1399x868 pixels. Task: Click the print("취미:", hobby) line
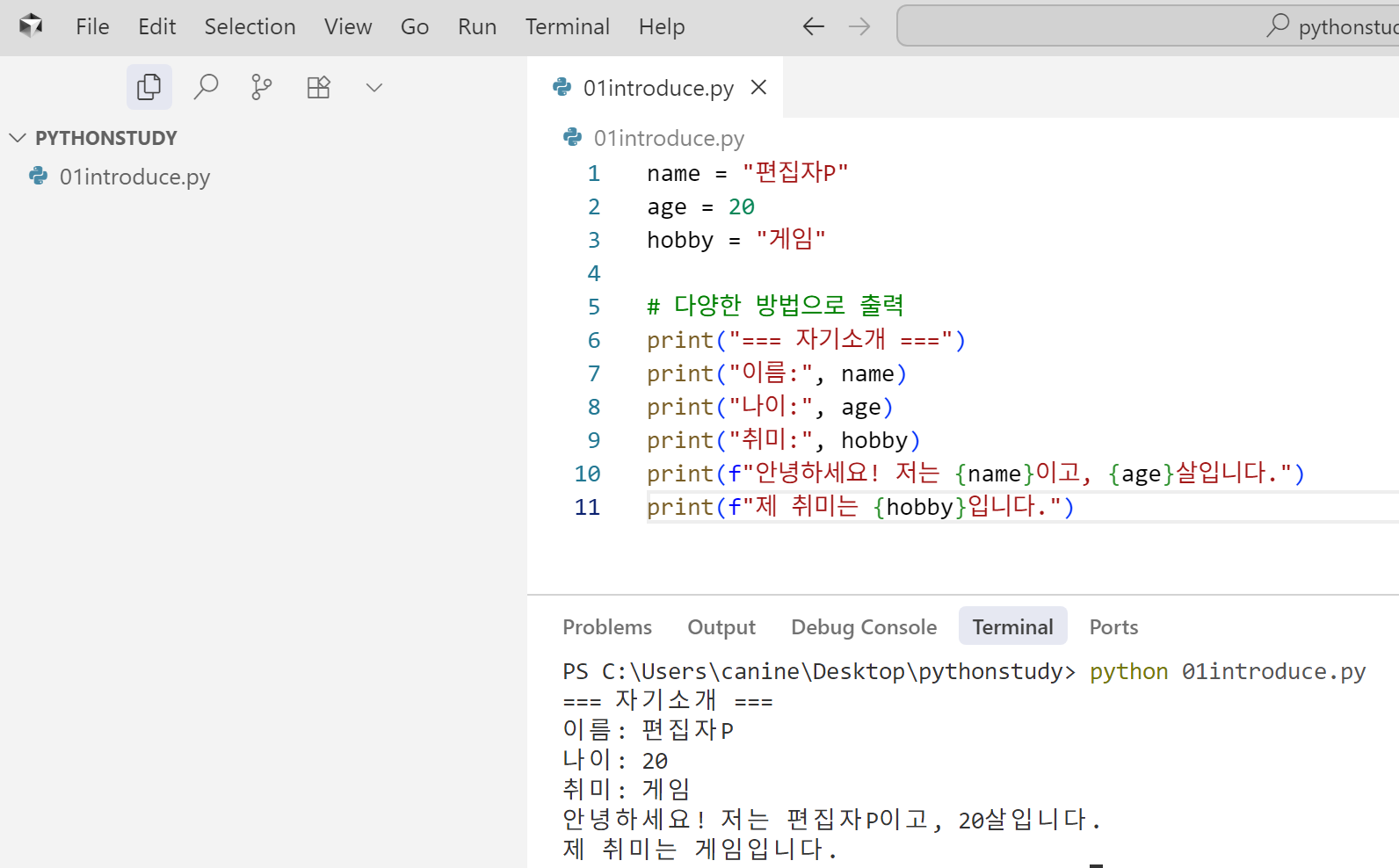tap(784, 440)
